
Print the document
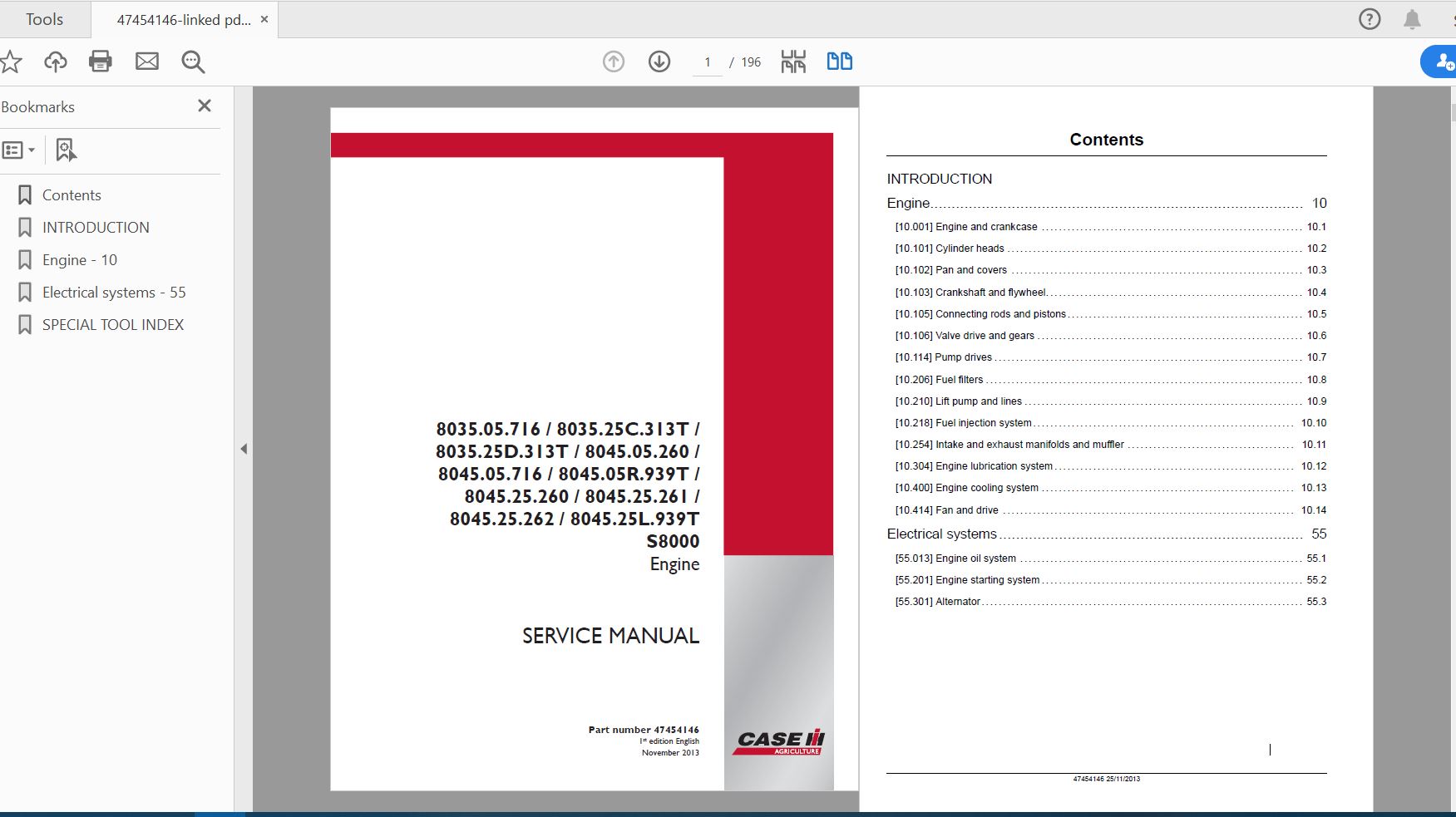[x=101, y=62]
